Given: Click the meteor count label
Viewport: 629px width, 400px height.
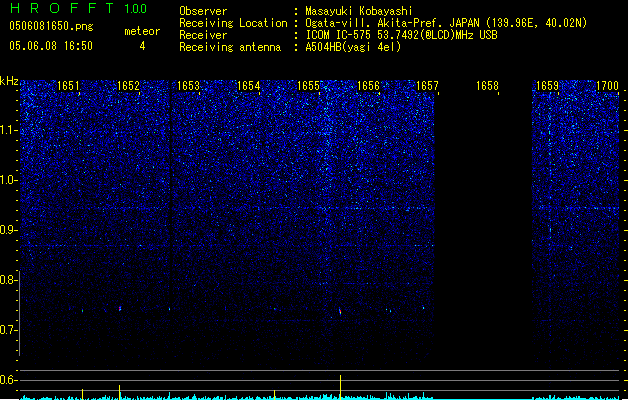Looking at the screenshot, I should (142, 31).
